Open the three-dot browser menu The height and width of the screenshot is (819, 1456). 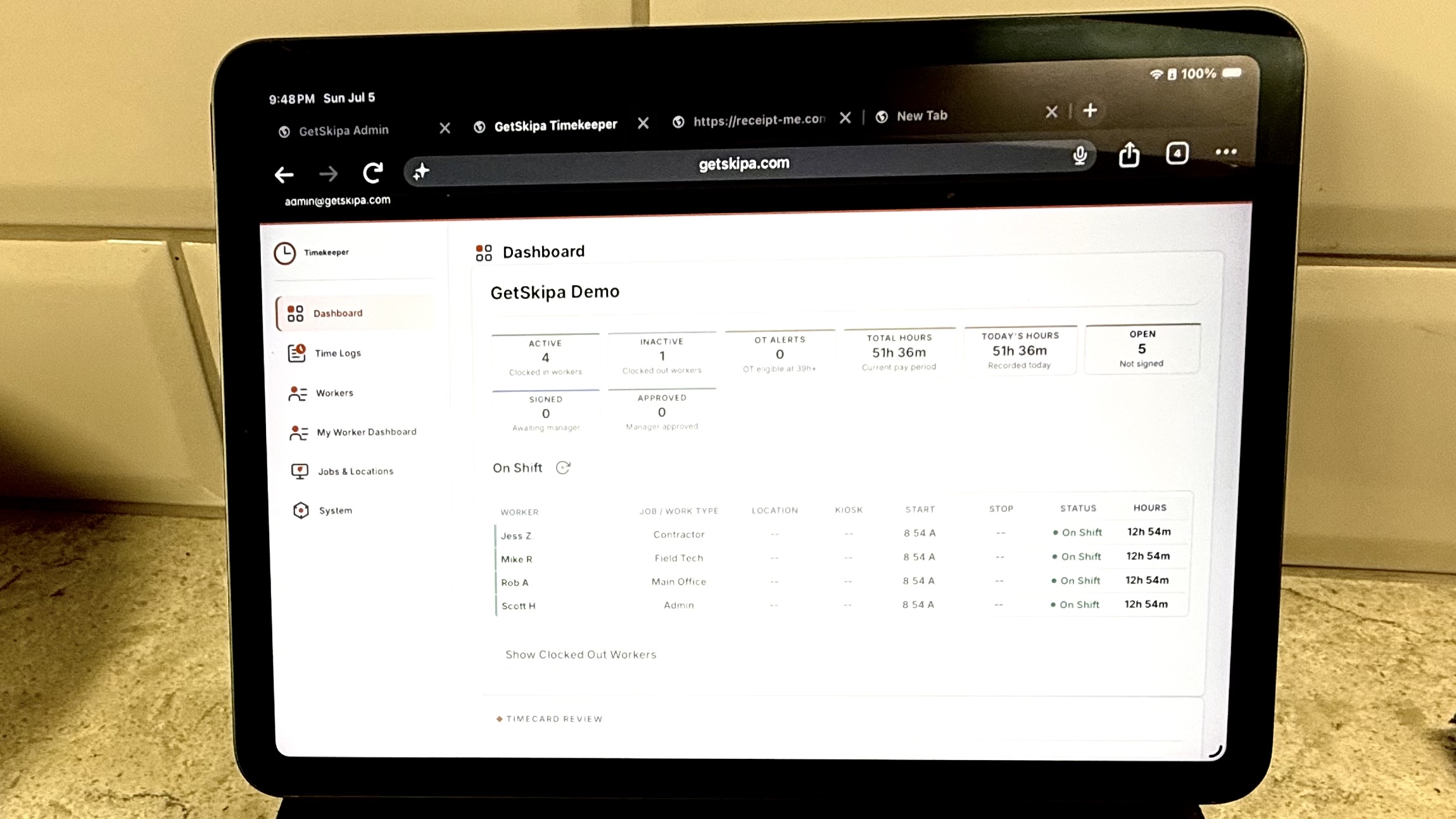tap(1226, 151)
